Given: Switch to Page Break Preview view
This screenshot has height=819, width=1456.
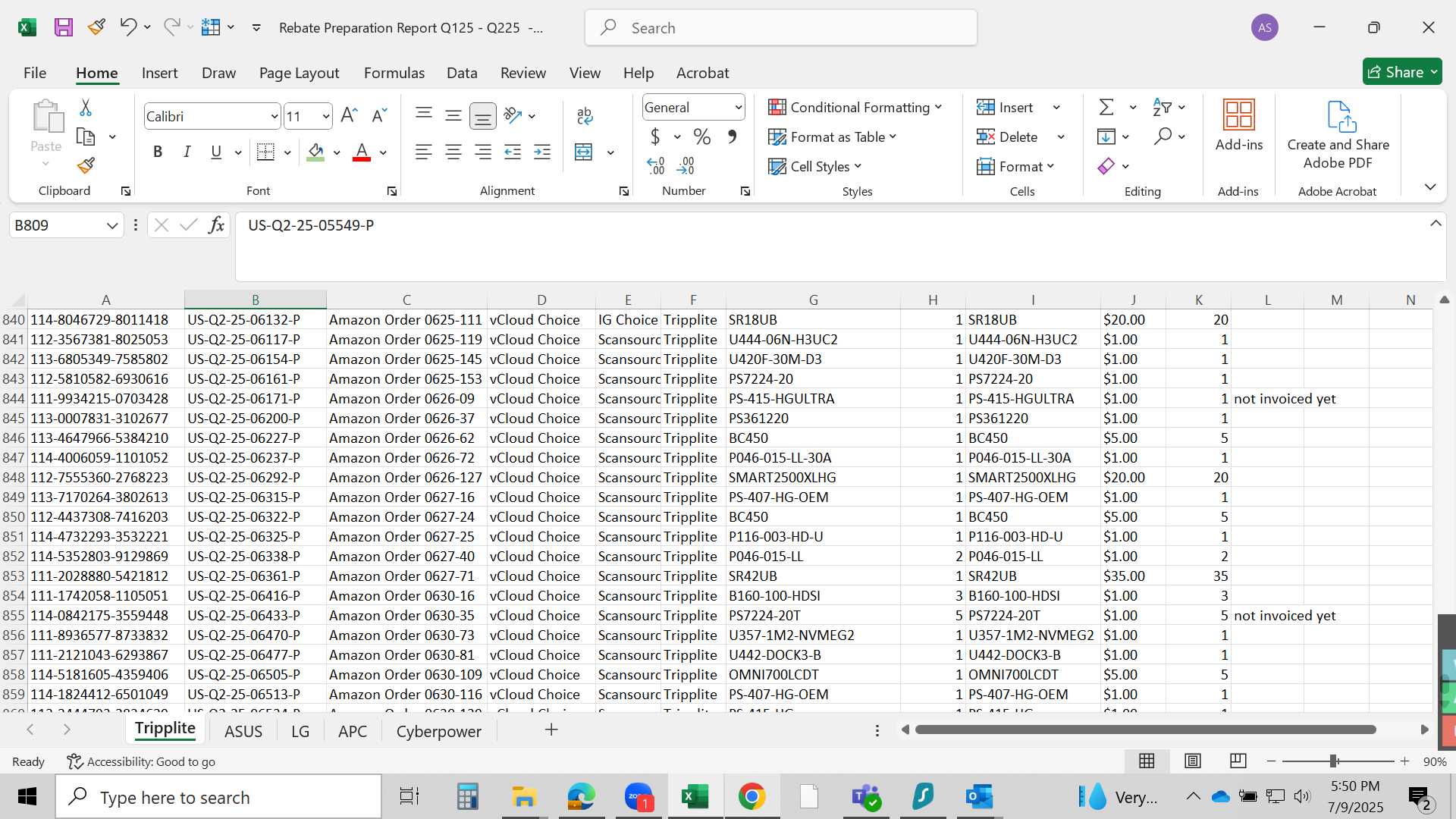Looking at the screenshot, I should [1238, 761].
